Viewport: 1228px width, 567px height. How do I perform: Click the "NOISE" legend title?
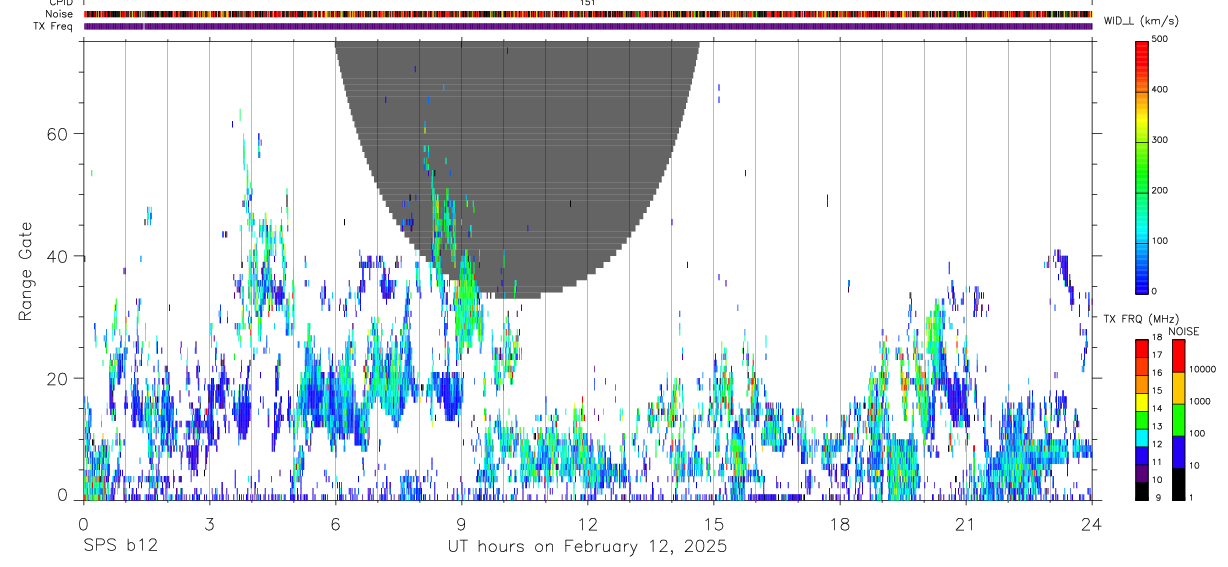pyautogui.click(x=1184, y=331)
